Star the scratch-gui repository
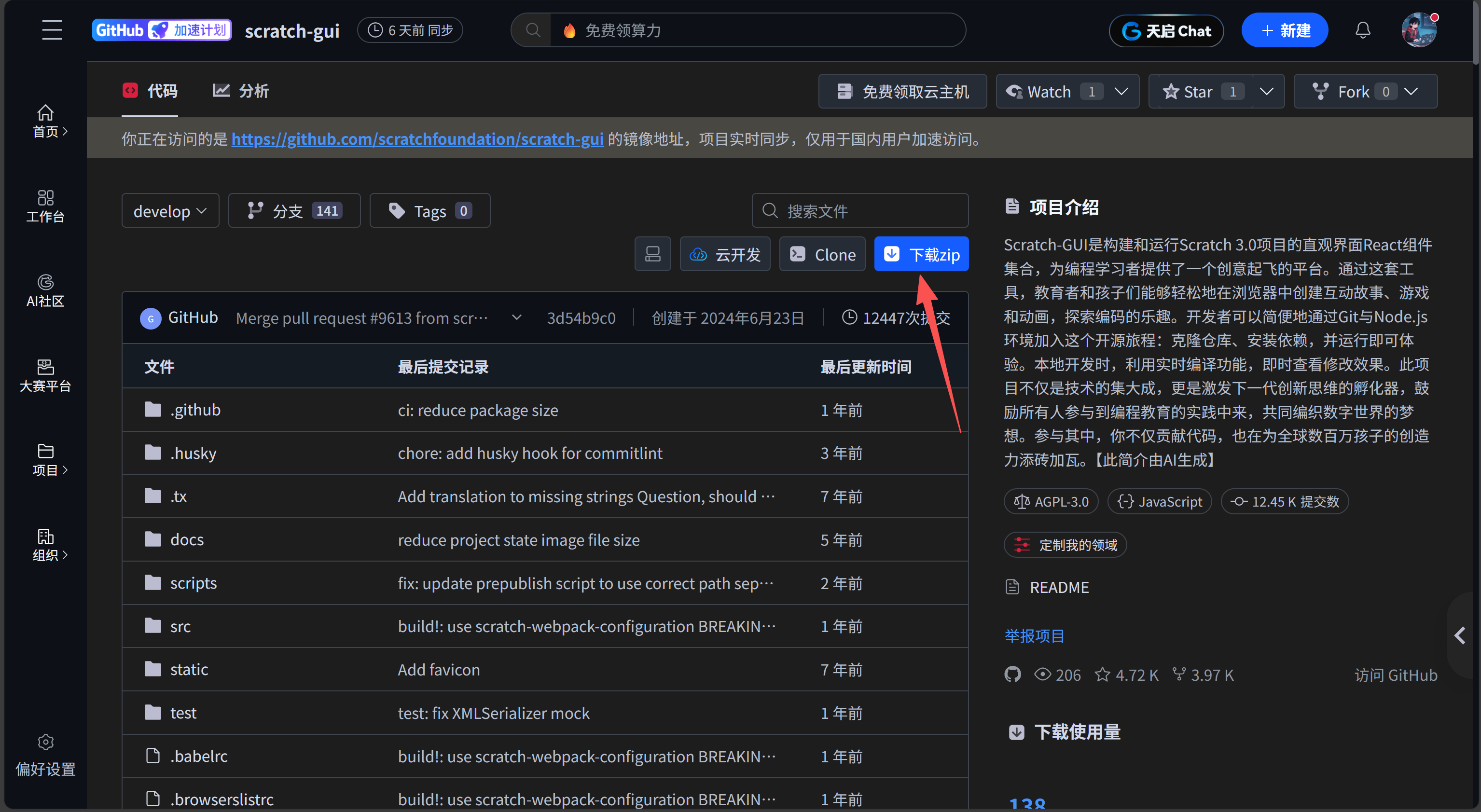Viewport: 1481px width, 812px height. click(x=1198, y=91)
